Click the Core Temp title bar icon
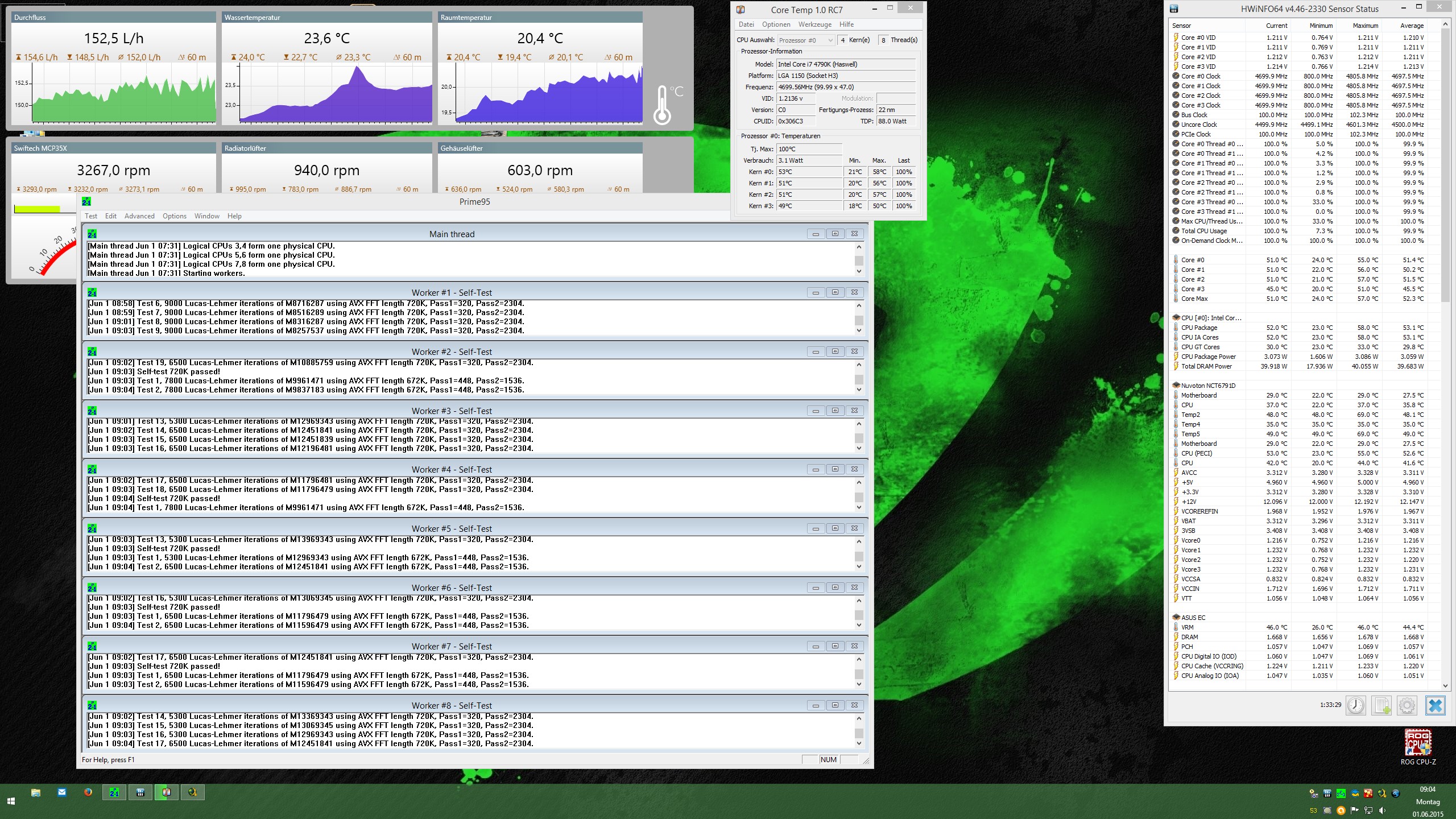The image size is (1456, 819). [x=741, y=10]
